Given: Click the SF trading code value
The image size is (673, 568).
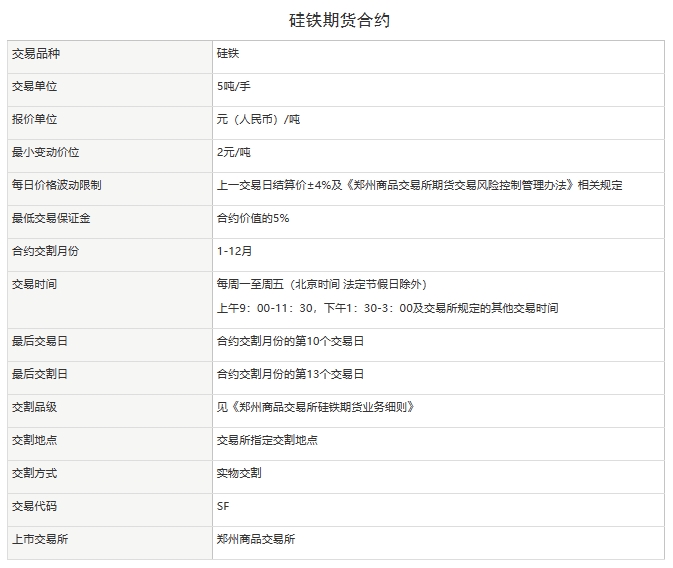Looking at the screenshot, I should click(x=223, y=506).
